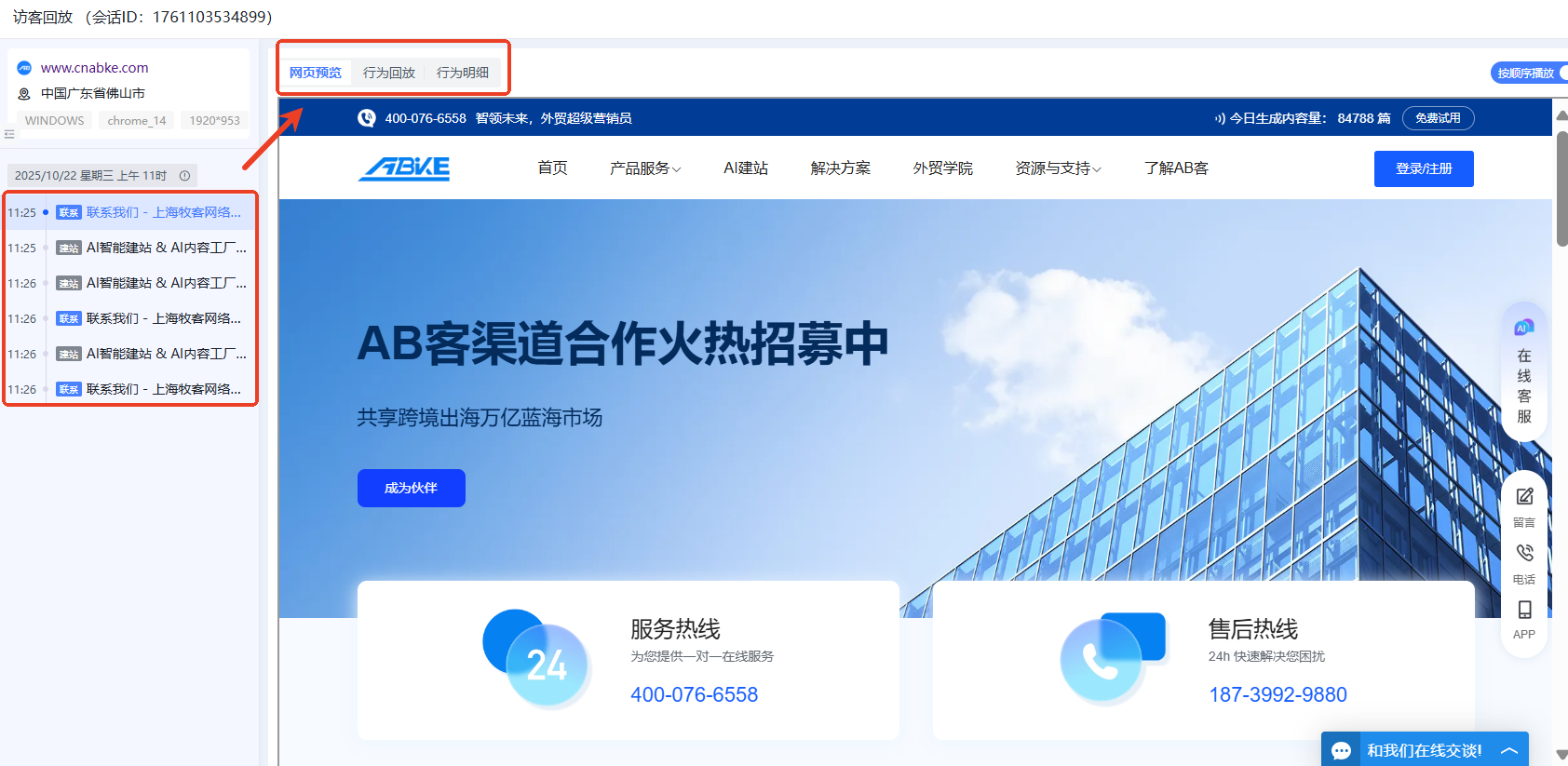Screen dimensions: 1568x766
Task: Click the scrollbar up arrow of the preview
Action: [1561, 115]
